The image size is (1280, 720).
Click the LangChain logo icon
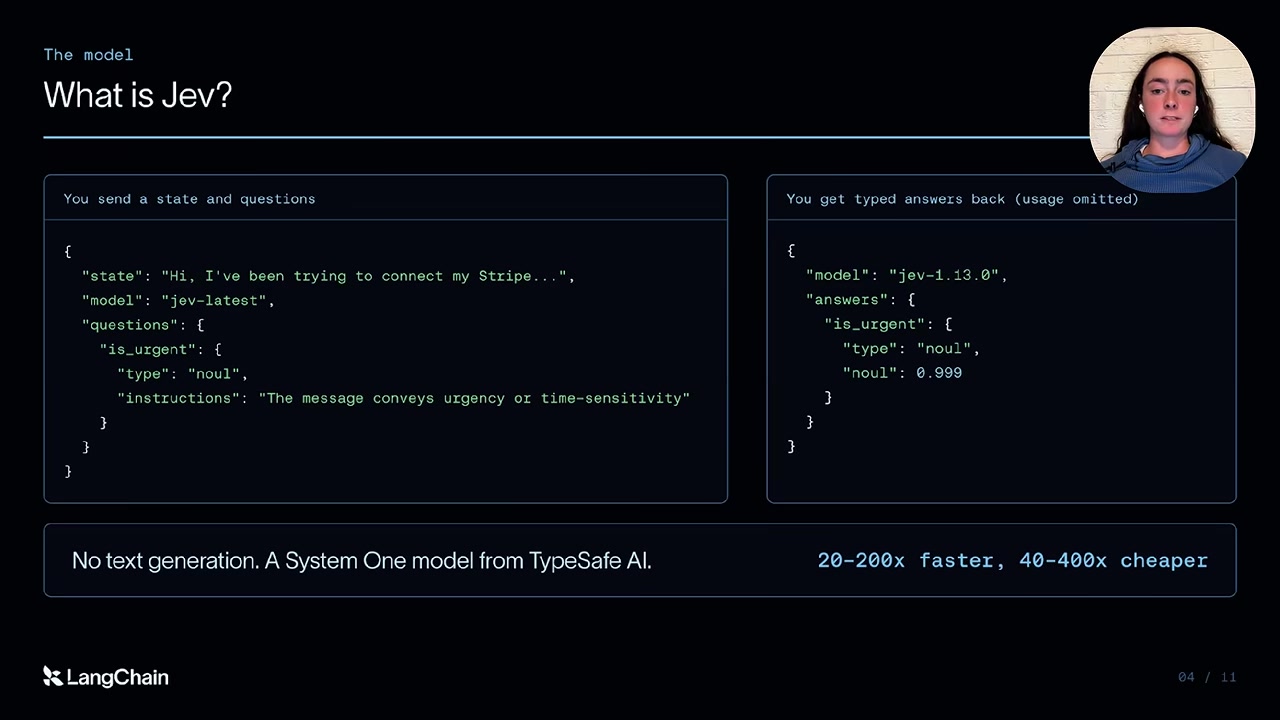pos(53,677)
